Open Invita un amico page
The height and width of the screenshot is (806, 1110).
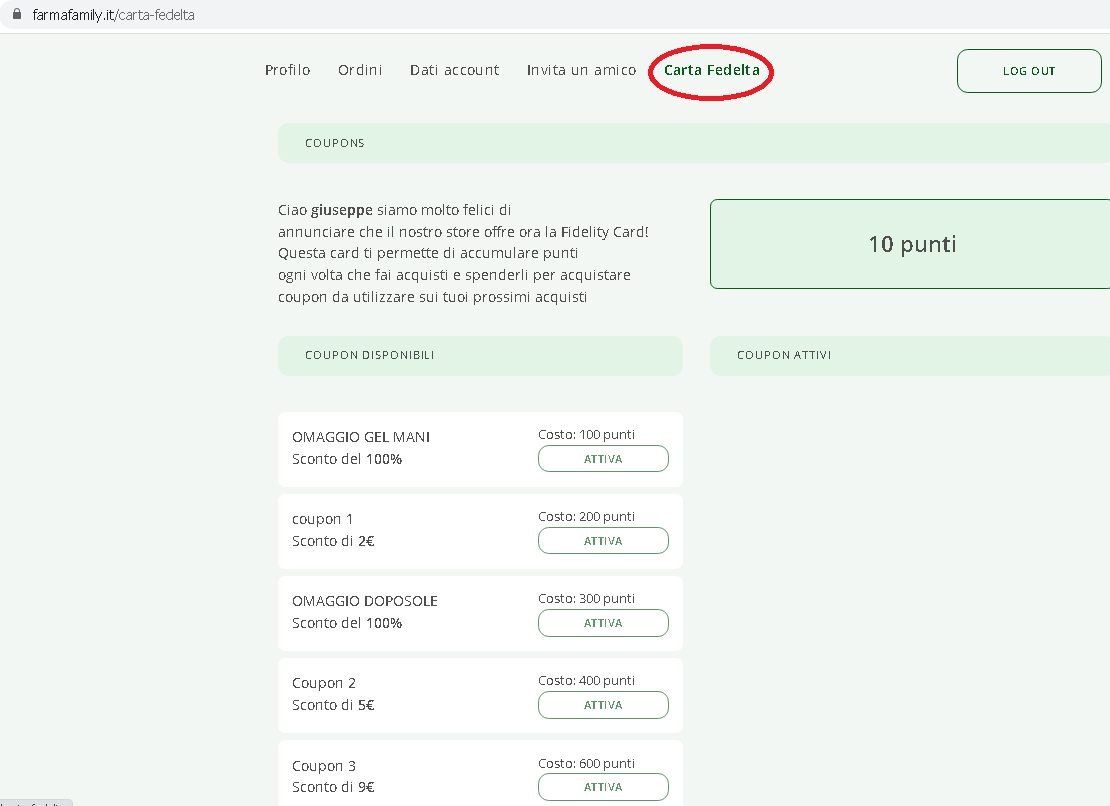[x=581, y=70]
